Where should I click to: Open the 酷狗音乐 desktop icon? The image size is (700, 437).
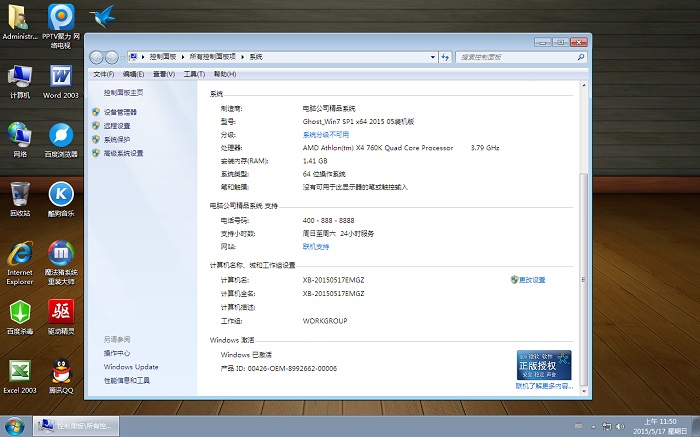coord(61,194)
